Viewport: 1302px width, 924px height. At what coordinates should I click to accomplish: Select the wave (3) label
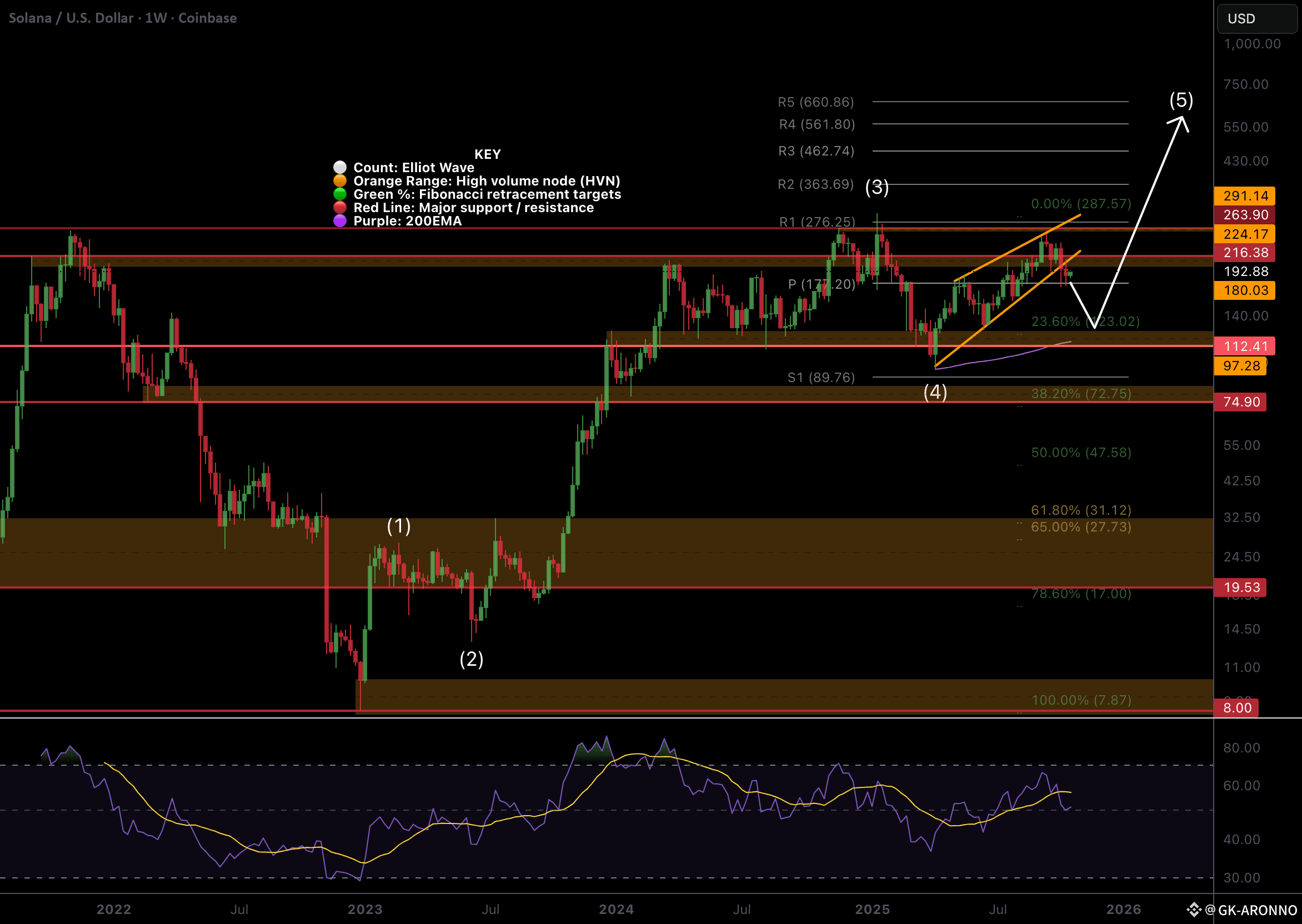click(877, 187)
